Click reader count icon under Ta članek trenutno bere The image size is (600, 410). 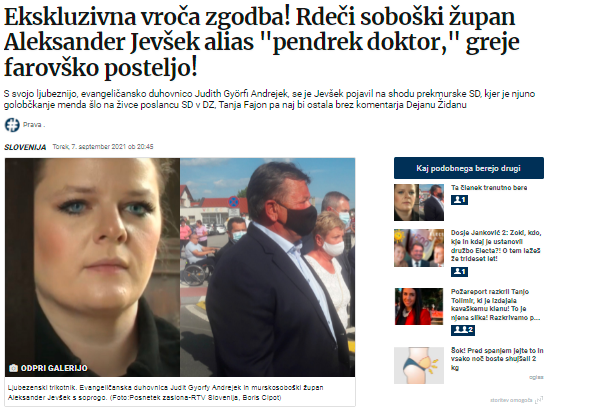pos(459,200)
